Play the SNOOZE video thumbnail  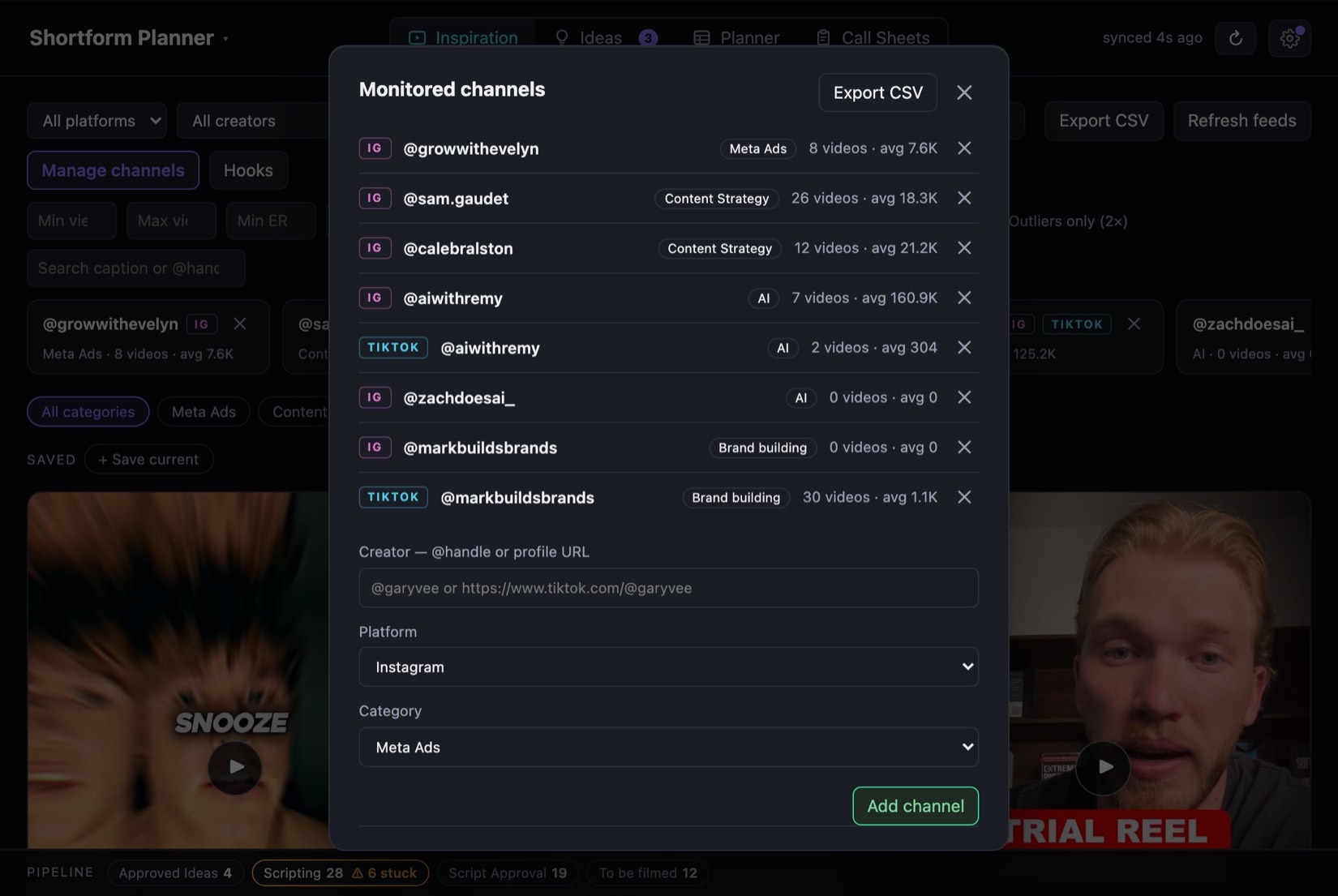(x=234, y=767)
